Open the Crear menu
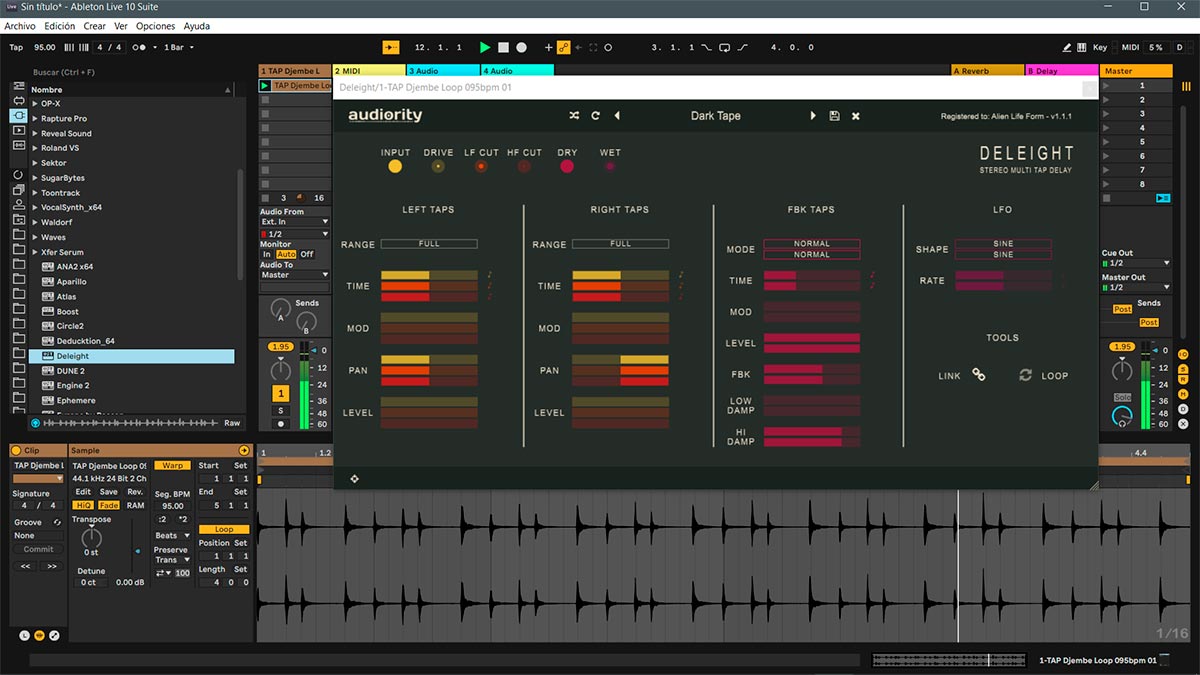The image size is (1200, 675). coord(95,26)
